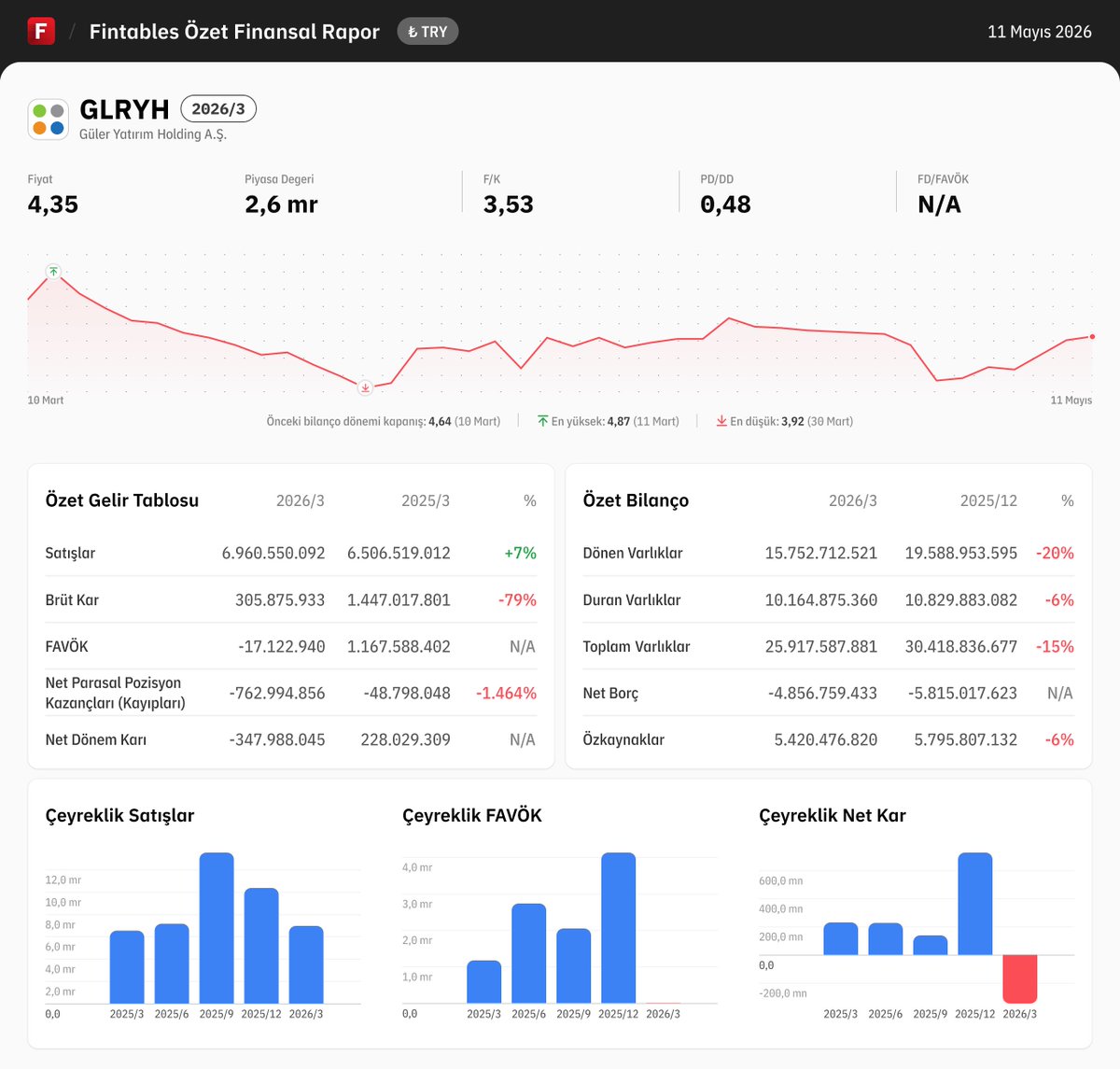The image size is (1120, 1069).
Task: Click the 2026/3 period badge
Action: click(218, 109)
